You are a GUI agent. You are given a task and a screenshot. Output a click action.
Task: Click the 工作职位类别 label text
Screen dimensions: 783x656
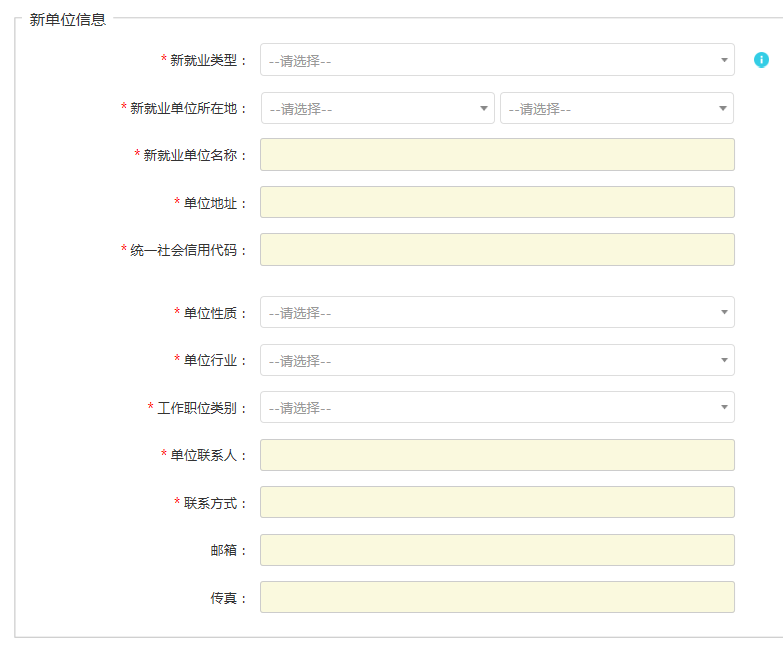pyautogui.click(x=197, y=408)
